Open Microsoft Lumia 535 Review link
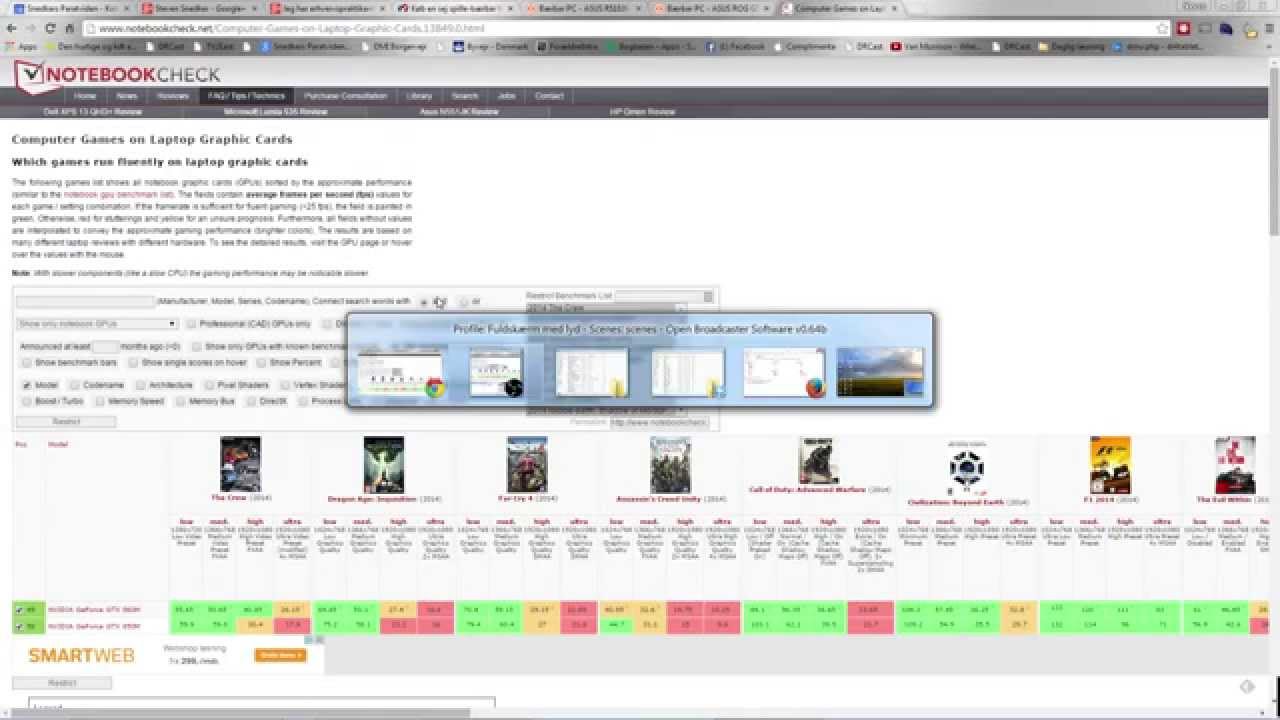 pos(276,112)
